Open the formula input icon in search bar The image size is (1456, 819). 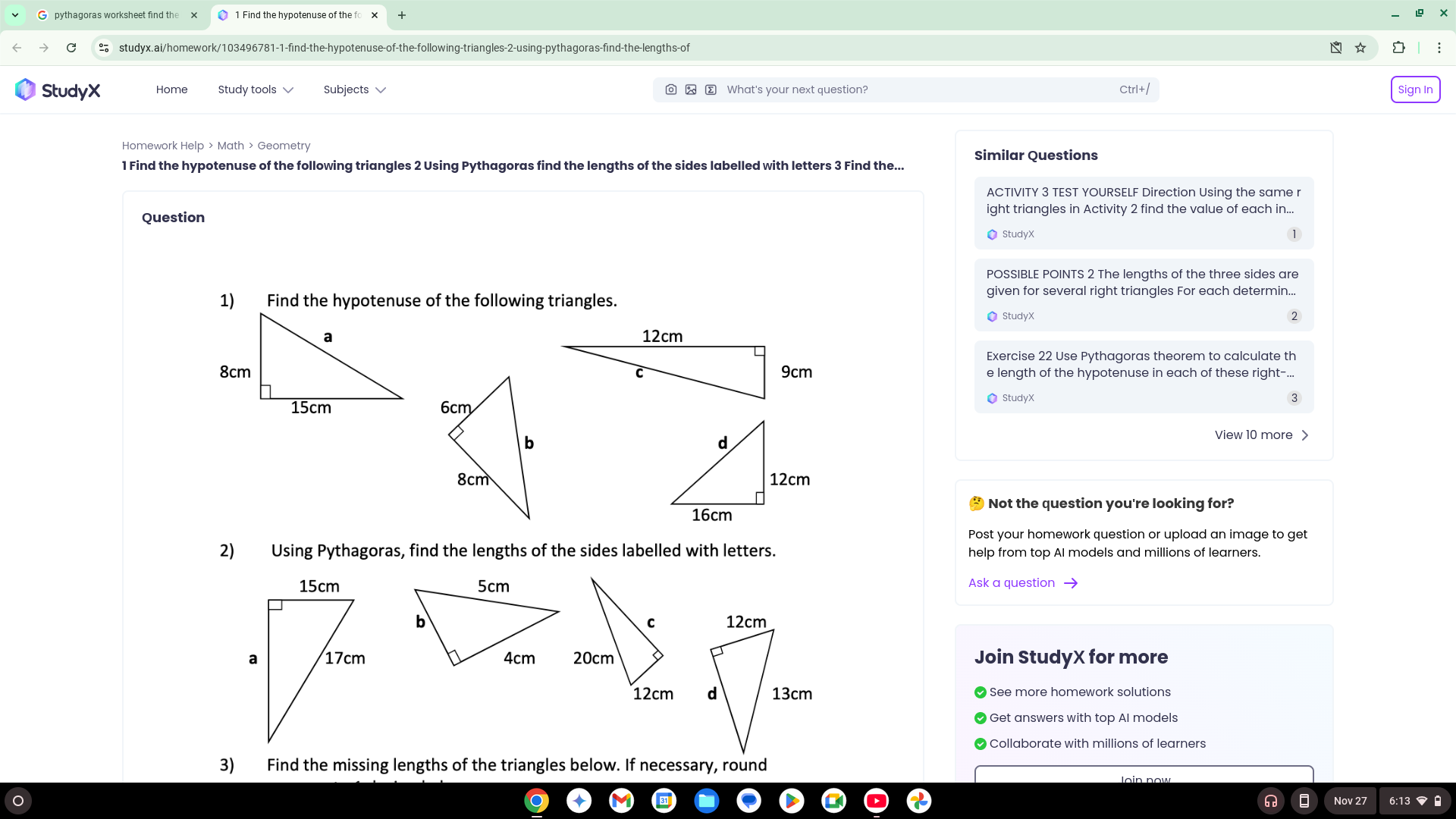click(711, 89)
